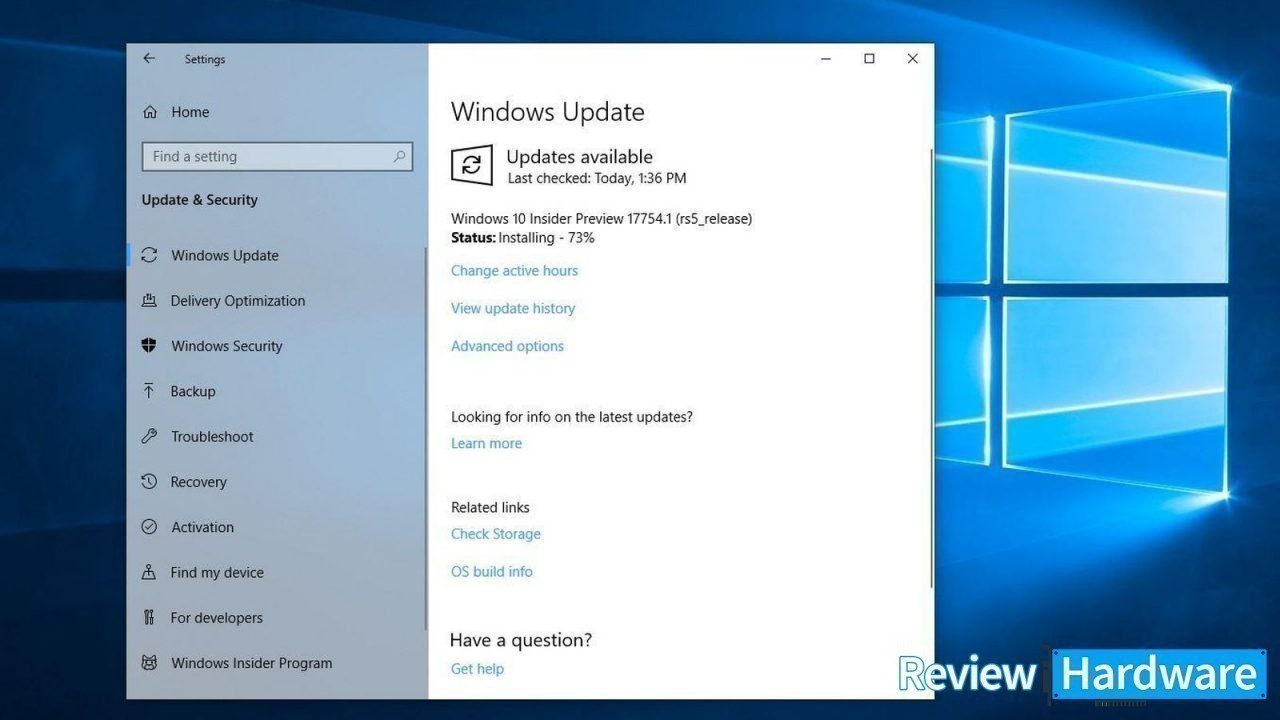Click the Windows Security shield icon

149,346
